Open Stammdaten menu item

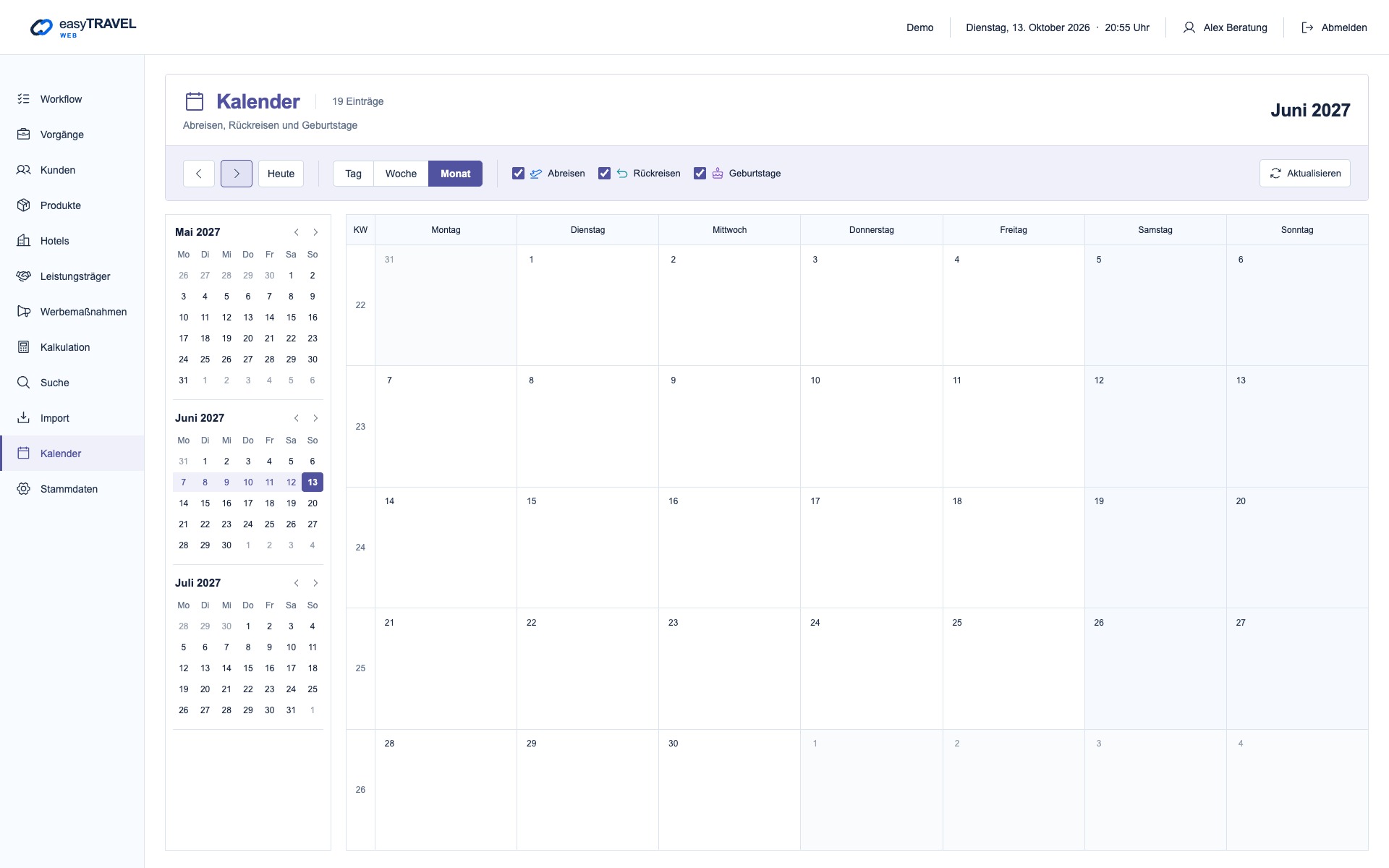click(72, 489)
